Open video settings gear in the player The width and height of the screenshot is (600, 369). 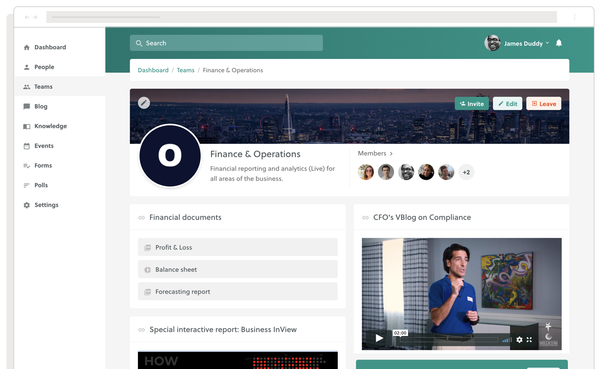519,340
